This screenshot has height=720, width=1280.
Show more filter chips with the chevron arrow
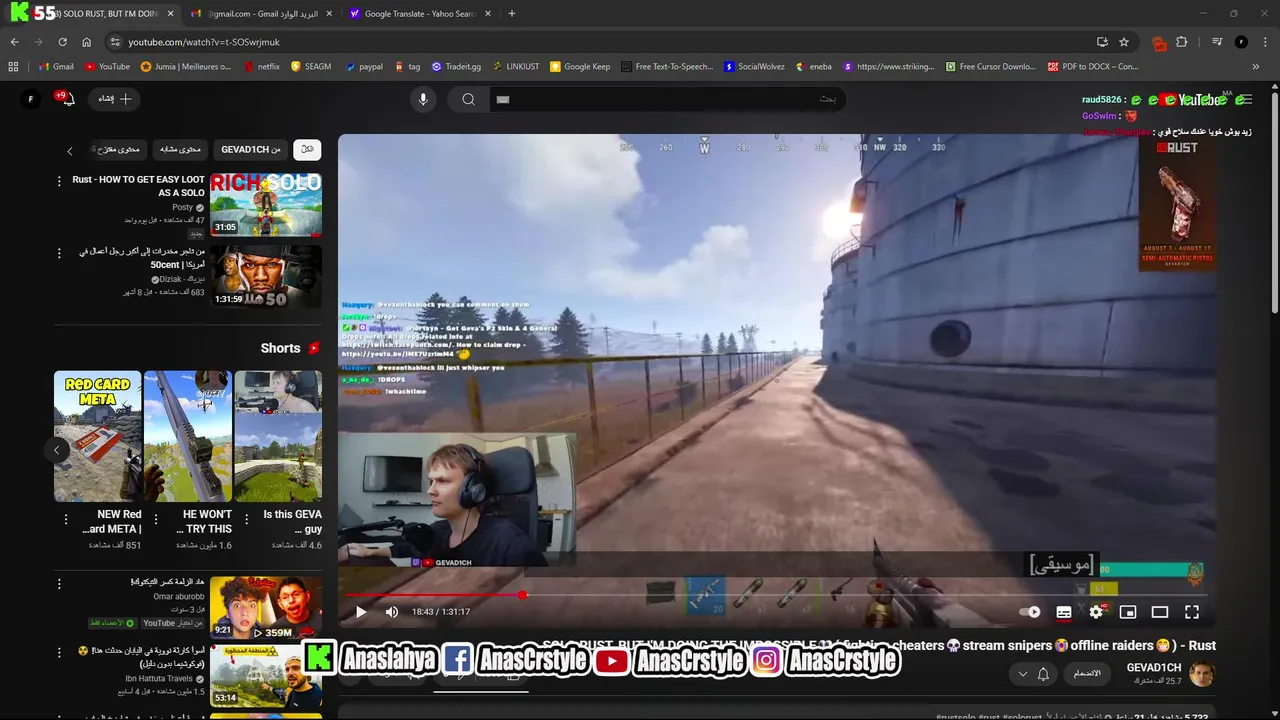pyautogui.click(x=70, y=151)
